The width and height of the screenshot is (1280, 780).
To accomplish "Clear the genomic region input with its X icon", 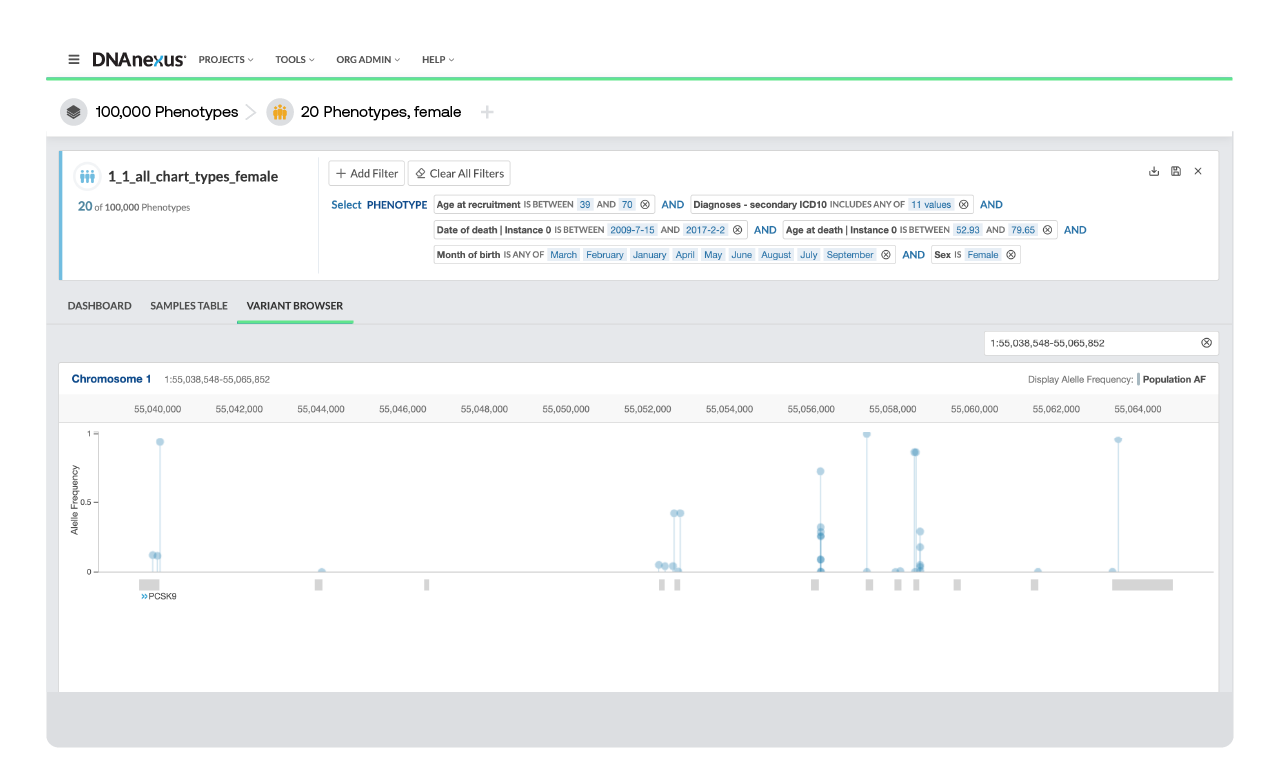I will [x=1207, y=342].
